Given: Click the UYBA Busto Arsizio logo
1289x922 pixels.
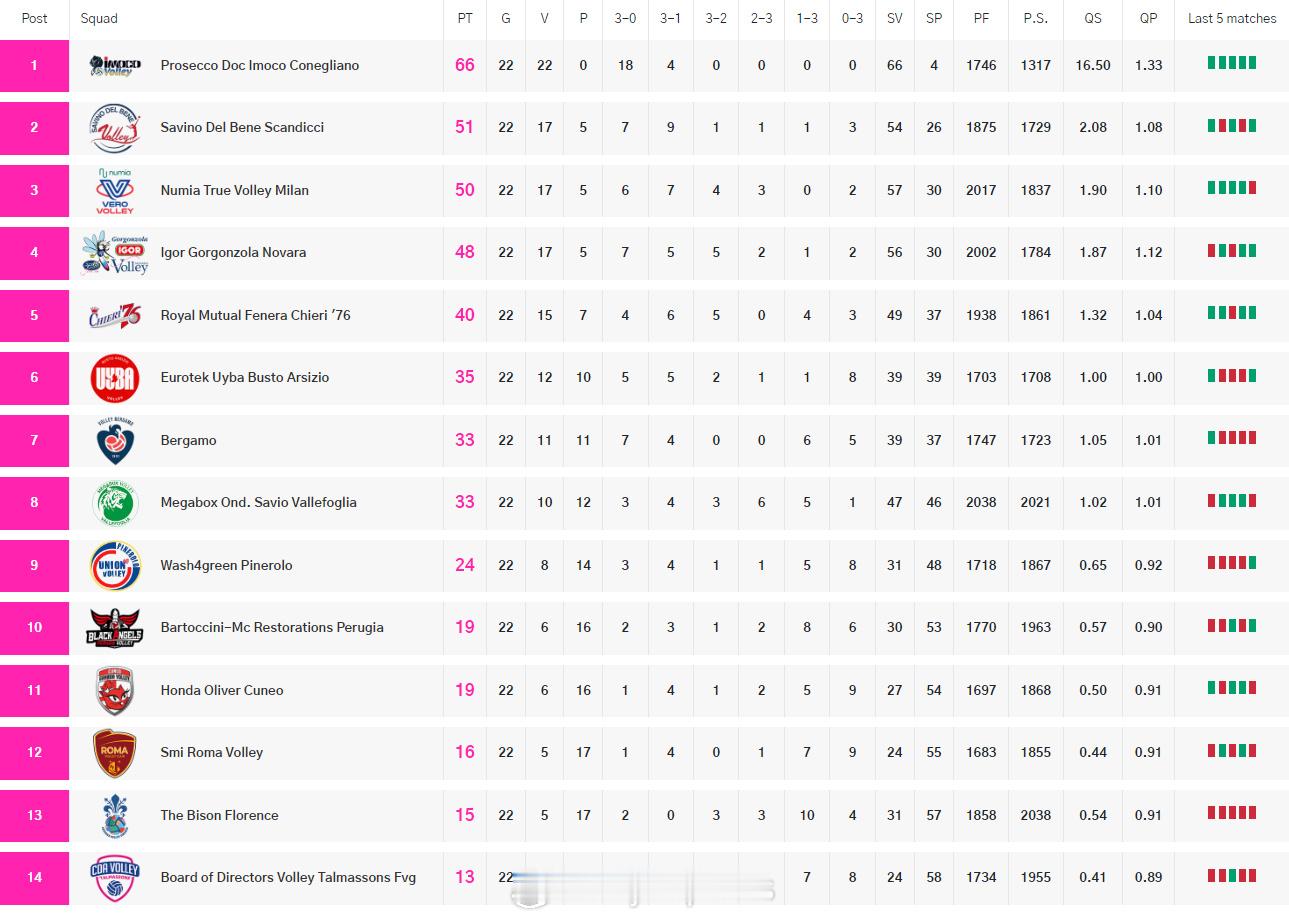Looking at the screenshot, I should click(x=115, y=378).
